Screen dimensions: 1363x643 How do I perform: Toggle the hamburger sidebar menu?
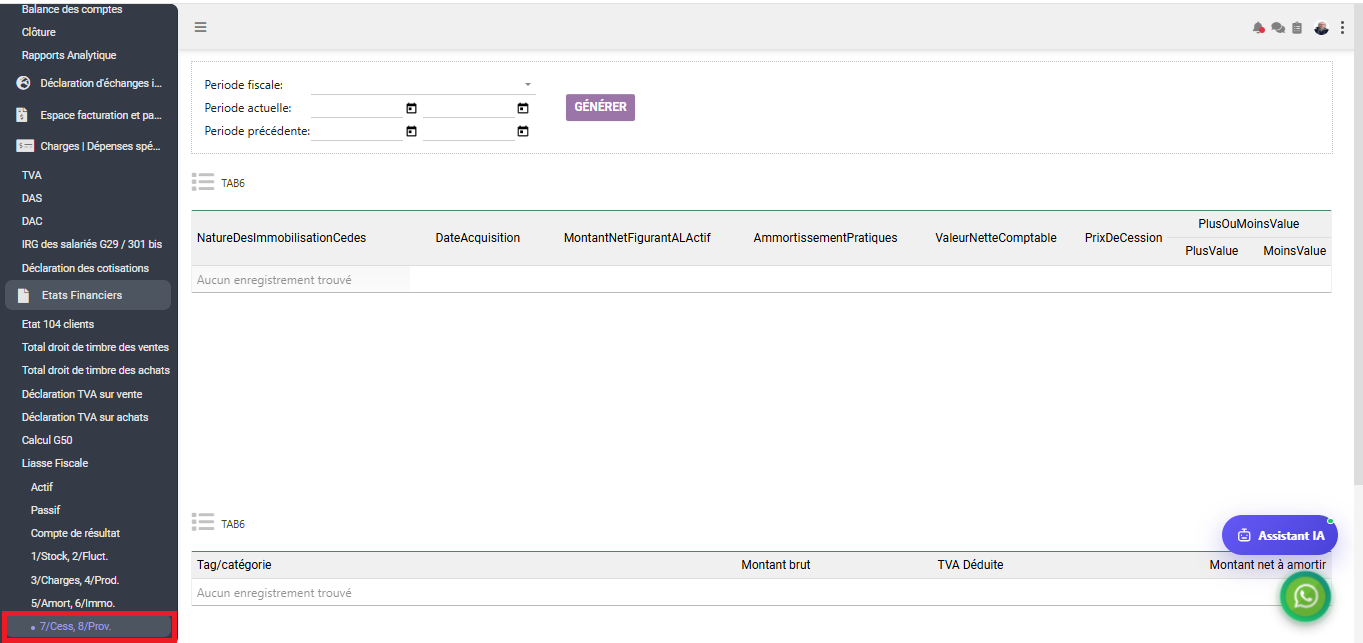pyautogui.click(x=201, y=27)
